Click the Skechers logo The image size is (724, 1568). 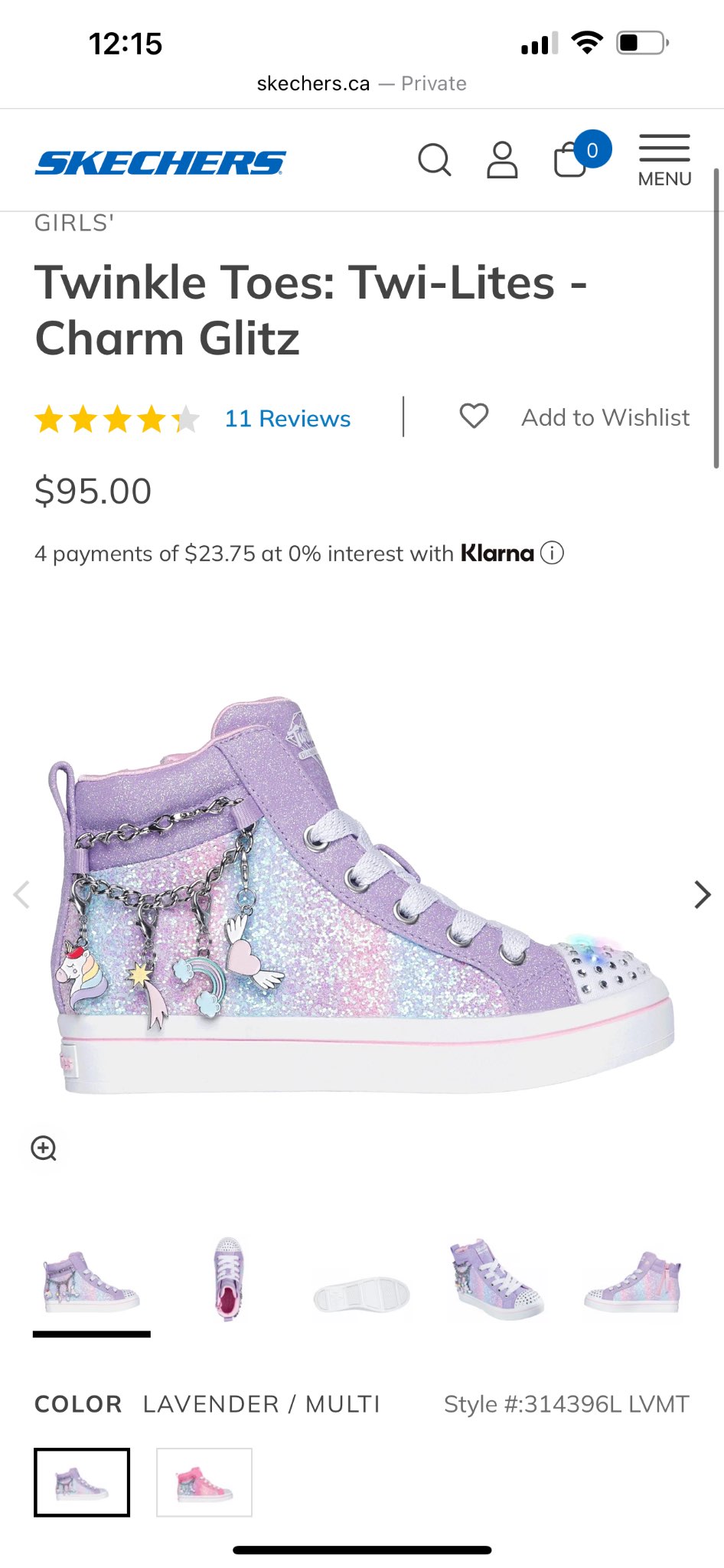[160, 163]
